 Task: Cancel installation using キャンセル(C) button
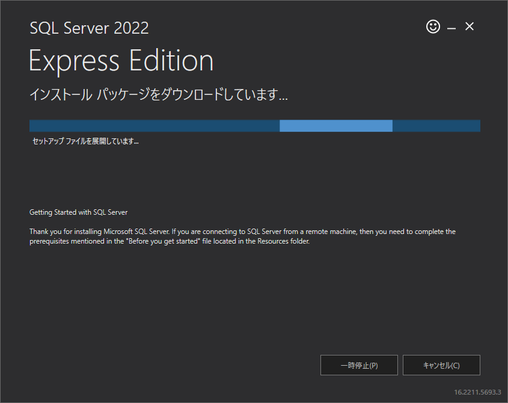pos(441,365)
